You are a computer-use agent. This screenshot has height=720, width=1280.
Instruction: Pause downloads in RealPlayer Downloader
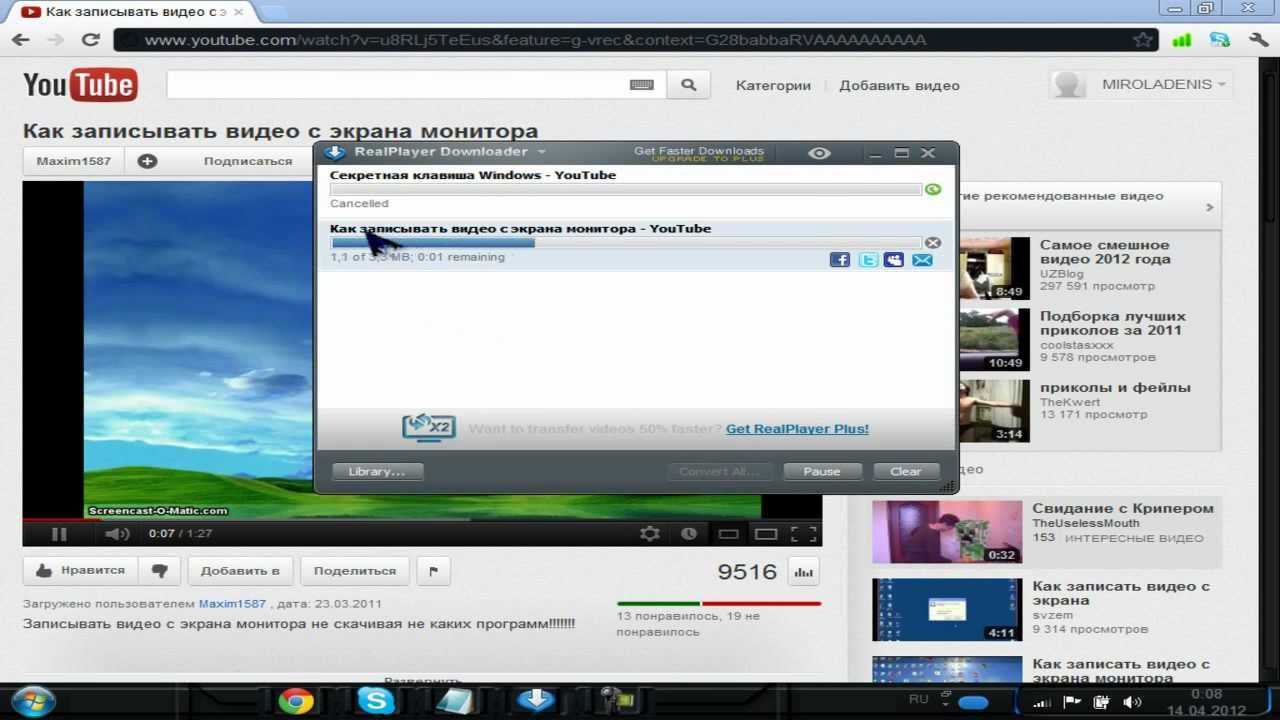(822, 471)
